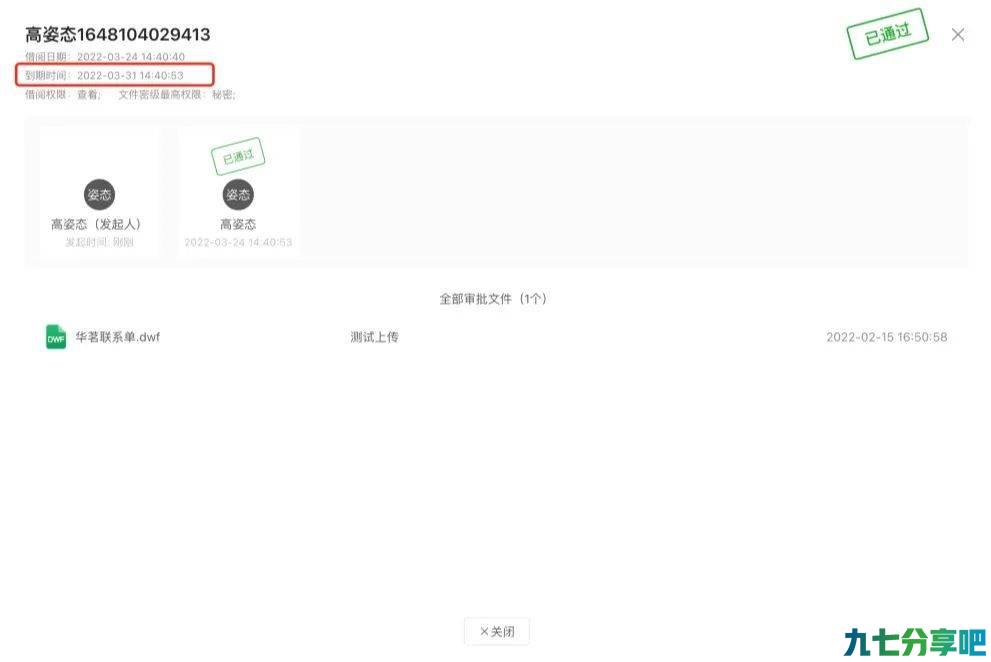Click the approver name 高姿态 below the avatar

coord(238,224)
